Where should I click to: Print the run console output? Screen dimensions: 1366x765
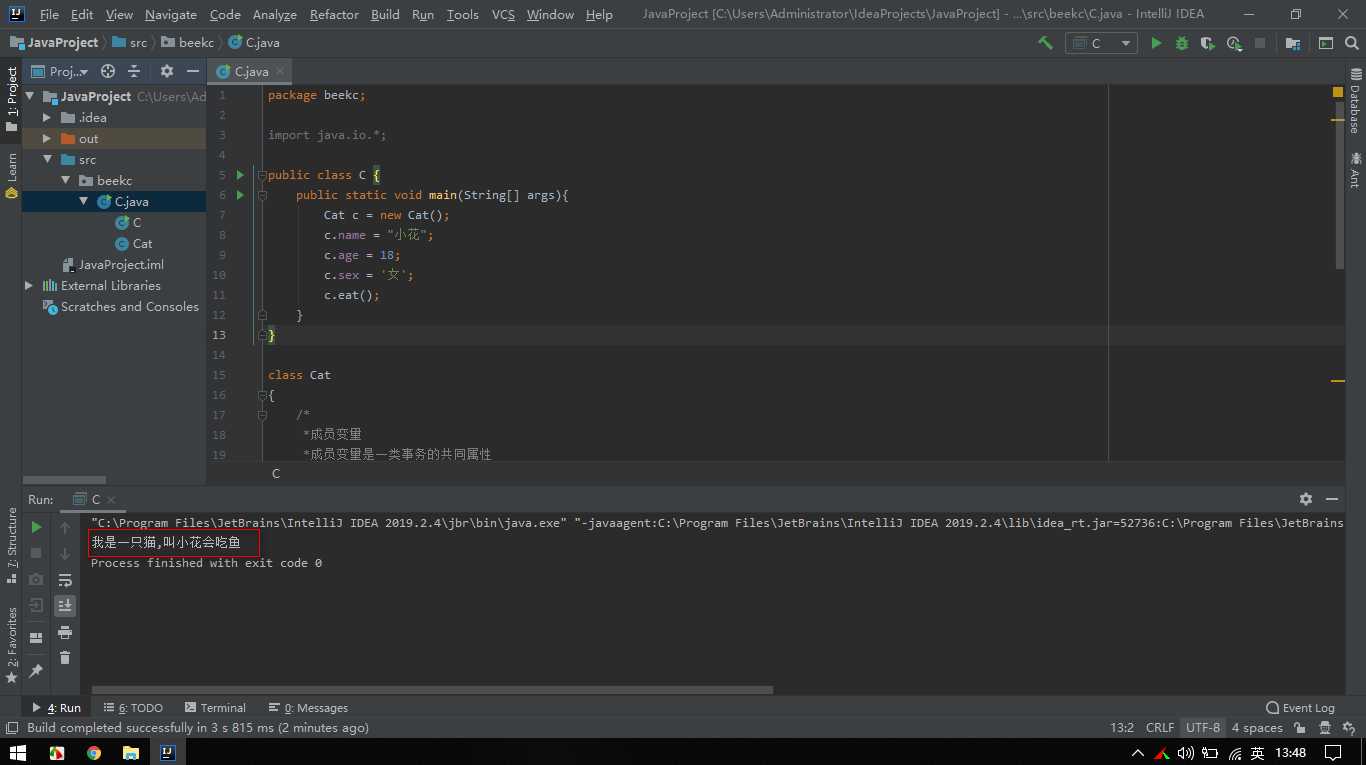[x=65, y=632]
